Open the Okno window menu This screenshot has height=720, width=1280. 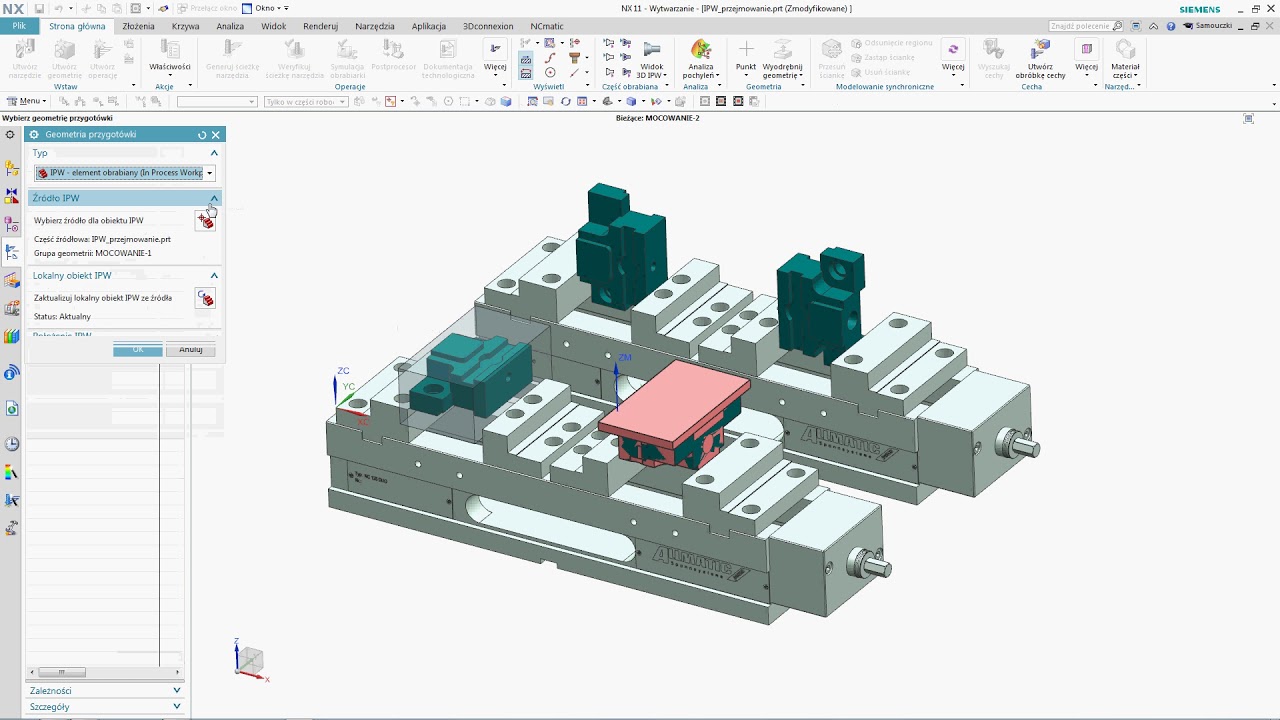tap(265, 8)
